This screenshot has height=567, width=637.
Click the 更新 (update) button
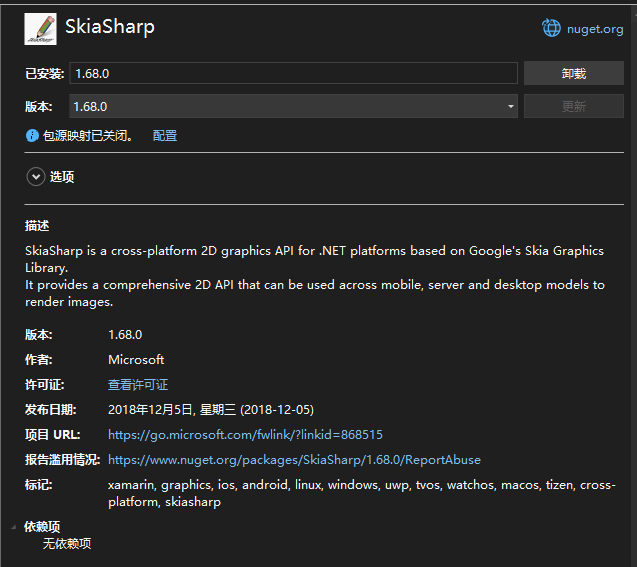[x=574, y=106]
